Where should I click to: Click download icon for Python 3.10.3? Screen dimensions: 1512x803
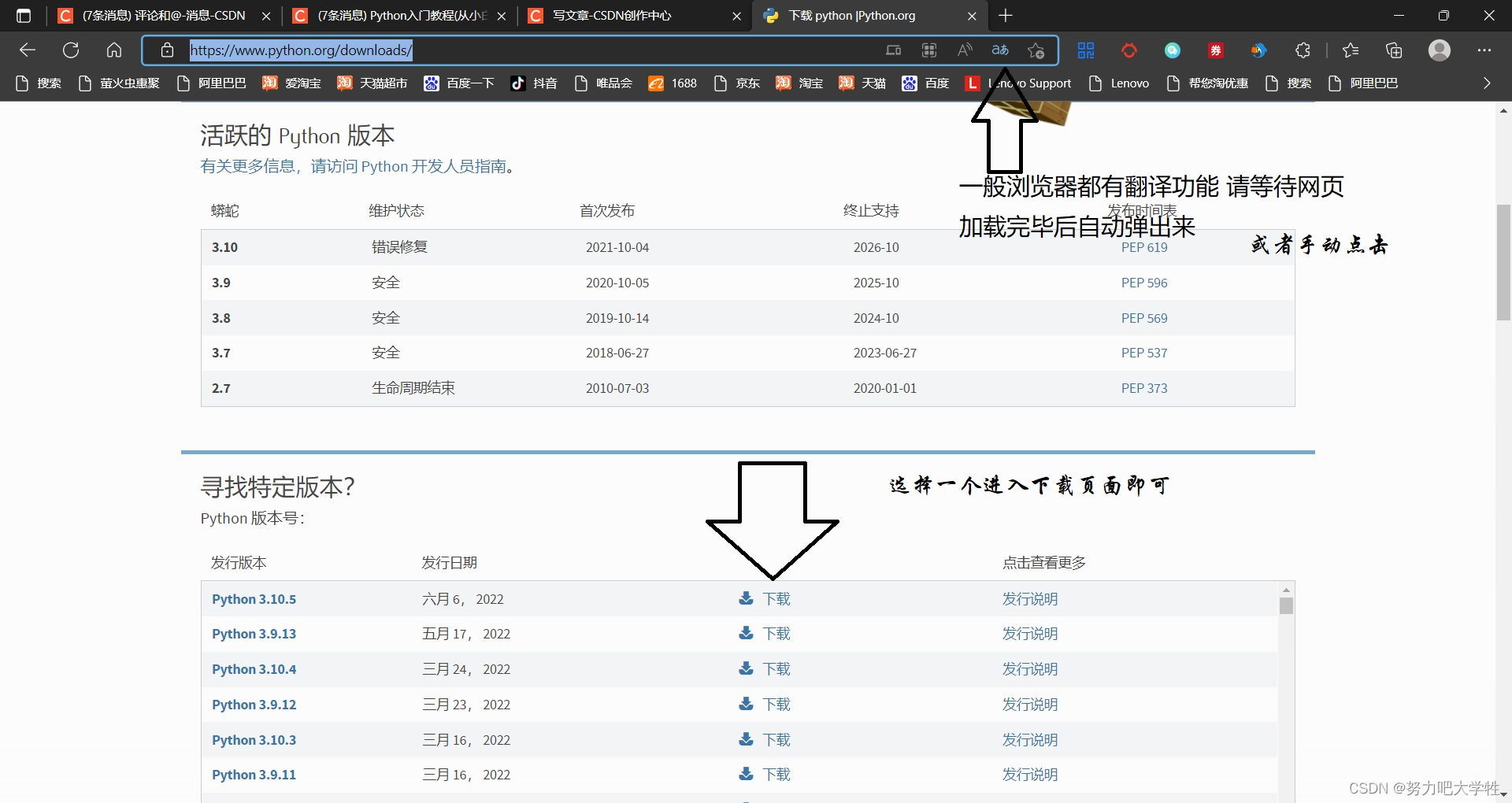[746, 739]
